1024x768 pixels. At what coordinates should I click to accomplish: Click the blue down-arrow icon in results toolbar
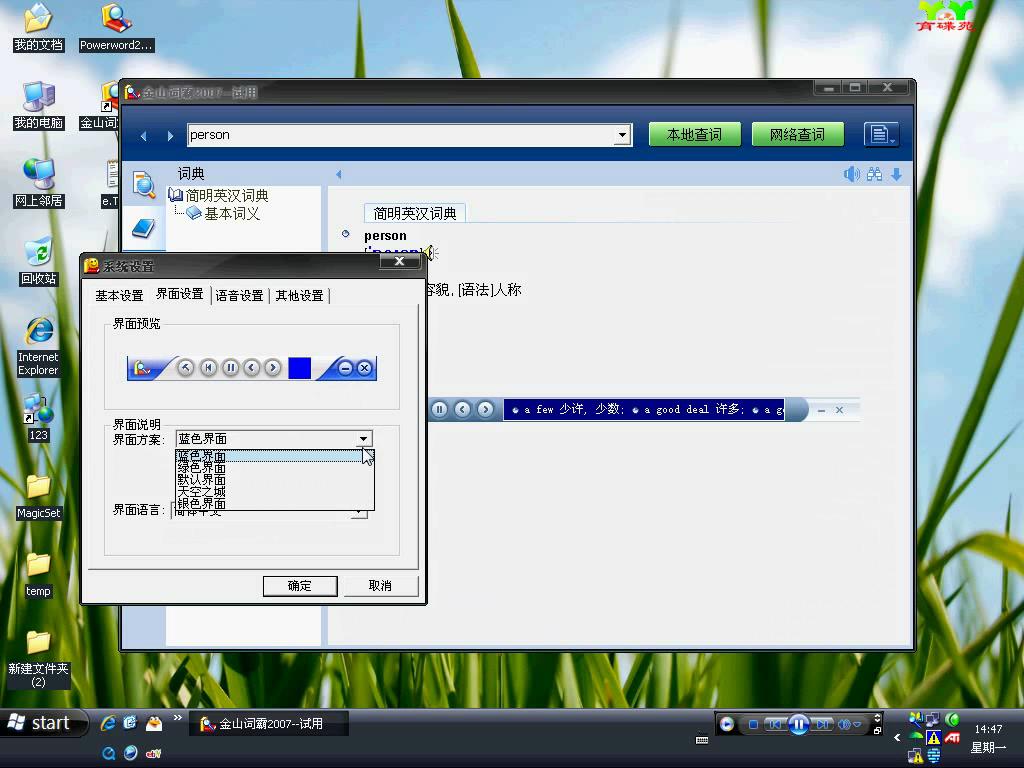click(x=897, y=174)
